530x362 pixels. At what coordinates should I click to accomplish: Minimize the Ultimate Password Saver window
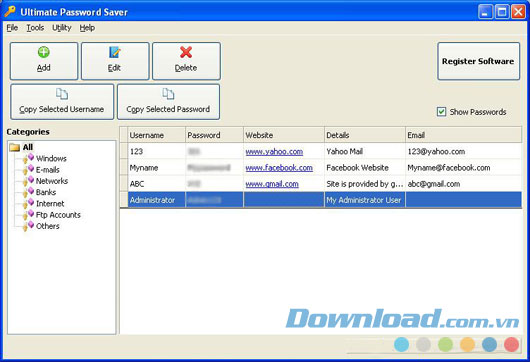(485, 12)
